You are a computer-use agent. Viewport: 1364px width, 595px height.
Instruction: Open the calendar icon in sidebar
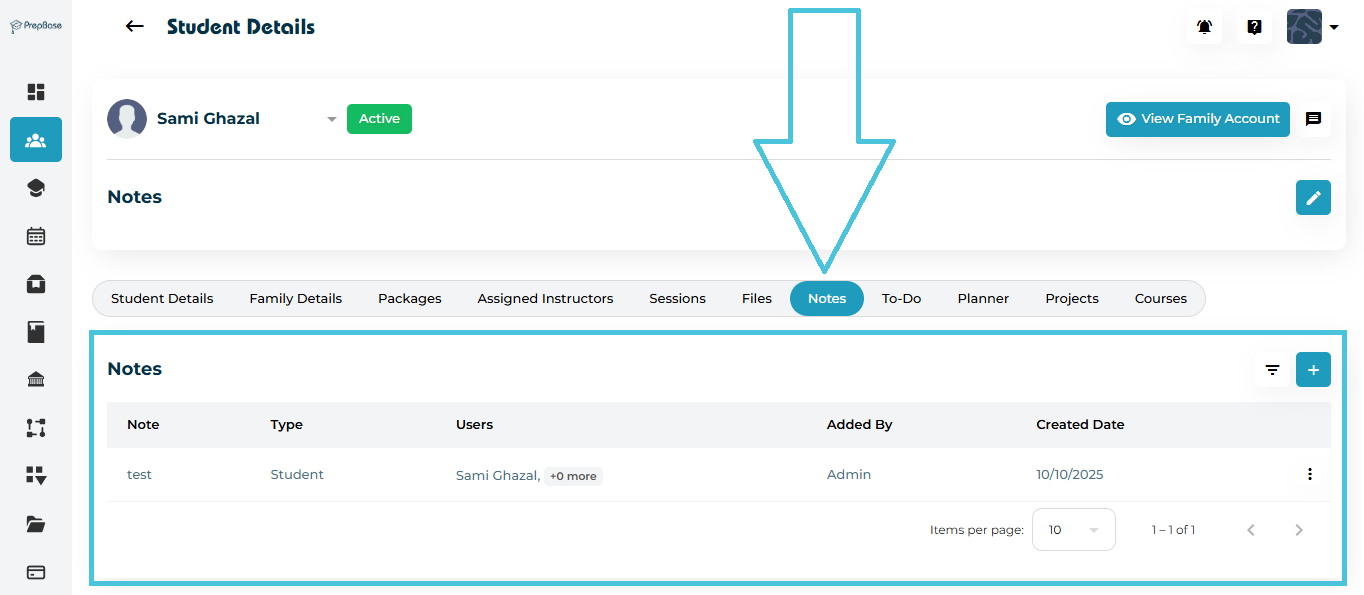36,236
